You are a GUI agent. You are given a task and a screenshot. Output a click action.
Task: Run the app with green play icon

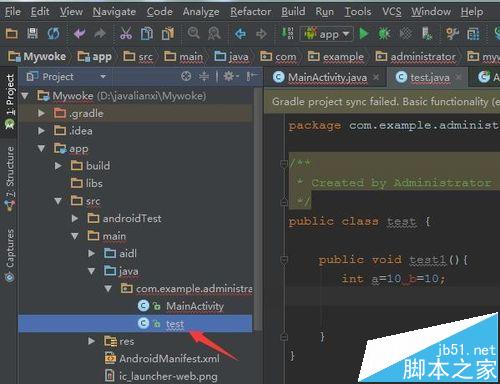(x=364, y=34)
